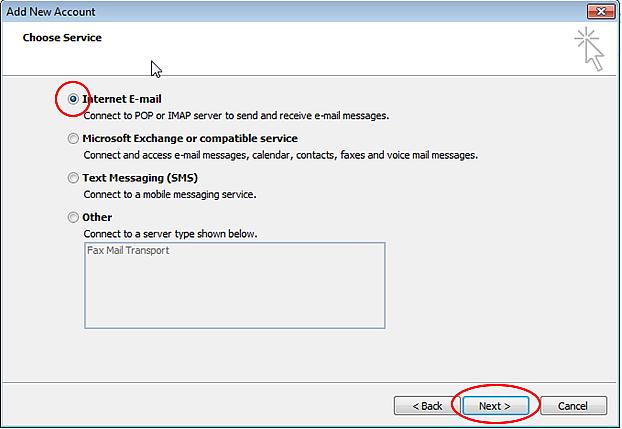Viewport: 622px width, 429px height.
Task: Click the wizard cursor icon in header
Action: (x=589, y=49)
